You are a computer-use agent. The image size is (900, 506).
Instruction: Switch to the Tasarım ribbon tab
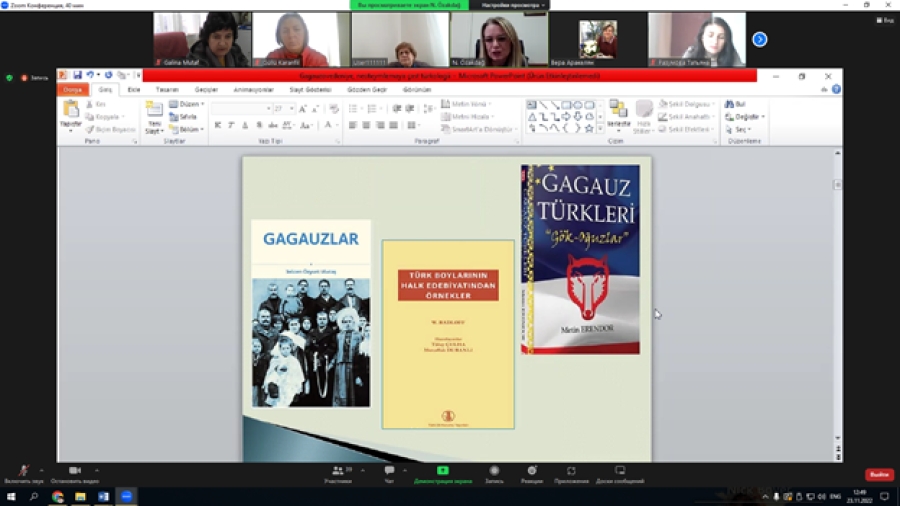[x=167, y=90]
